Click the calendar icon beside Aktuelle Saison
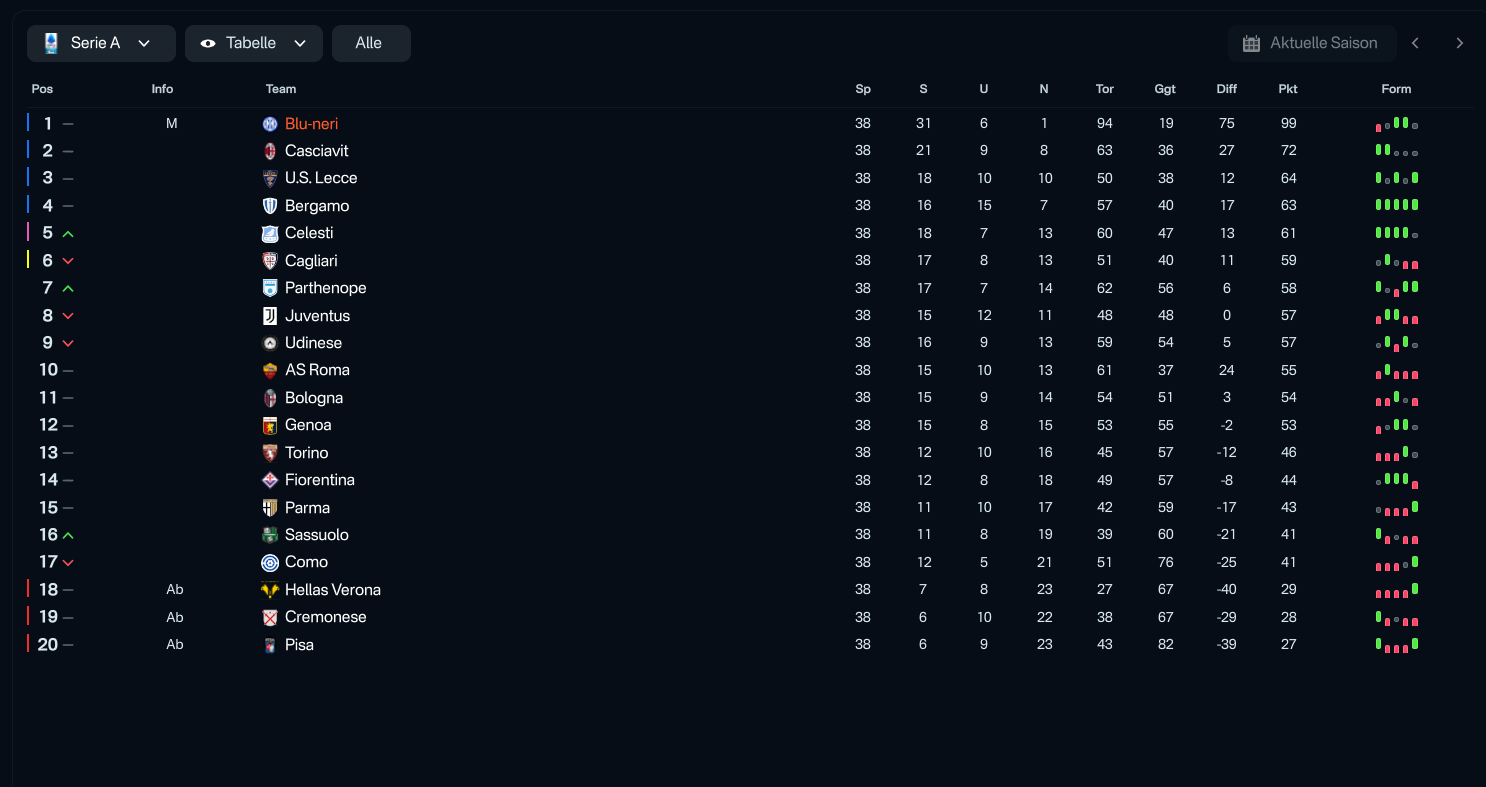This screenshot has height=787, width=1486. coord(1251,43)
